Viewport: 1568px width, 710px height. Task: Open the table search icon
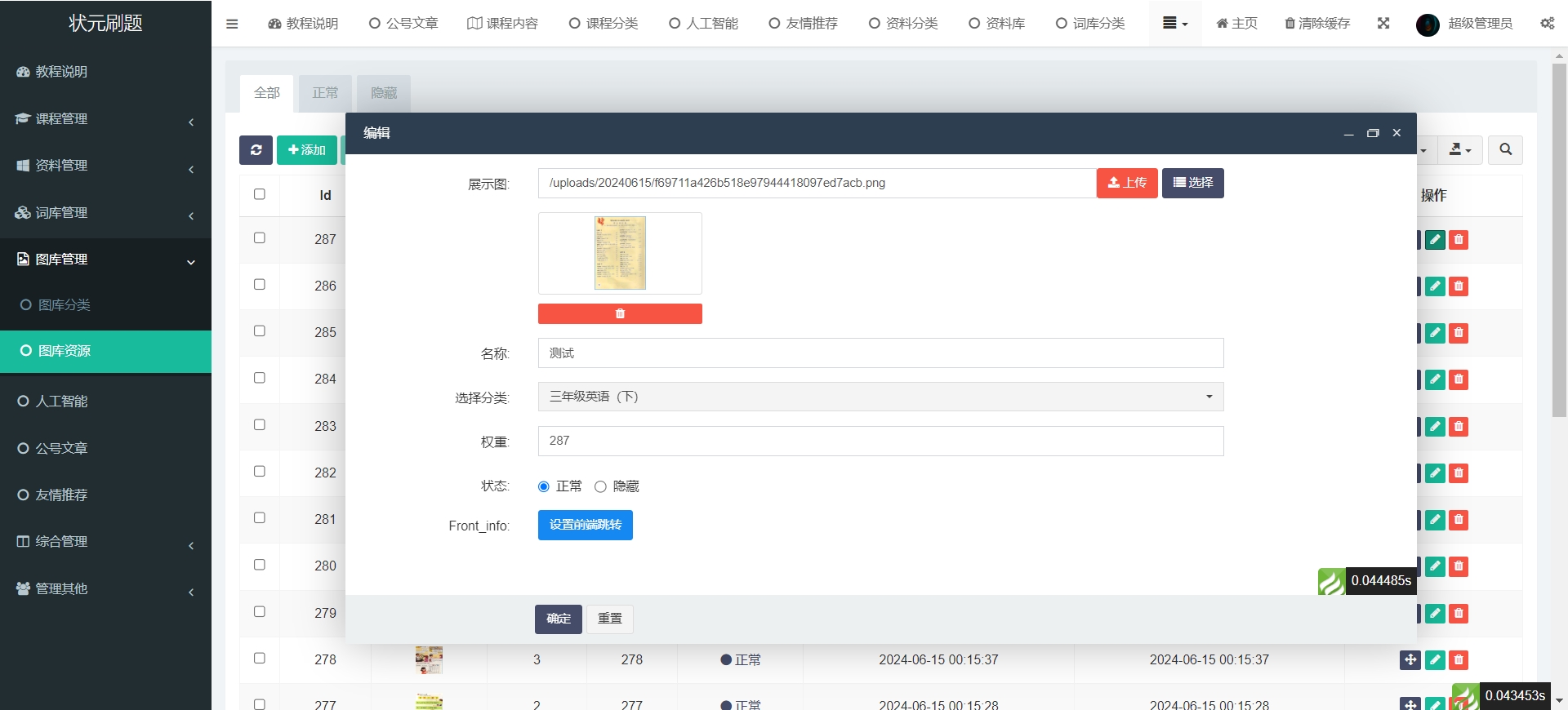(x=1505, y=150)
